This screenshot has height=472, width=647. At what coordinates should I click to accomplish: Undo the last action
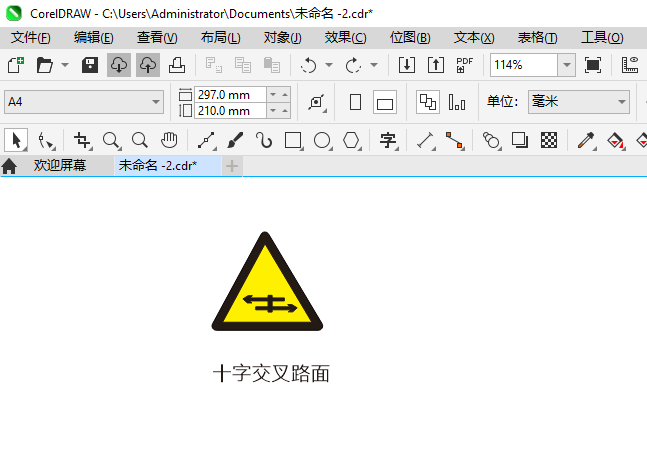point(309,65)
